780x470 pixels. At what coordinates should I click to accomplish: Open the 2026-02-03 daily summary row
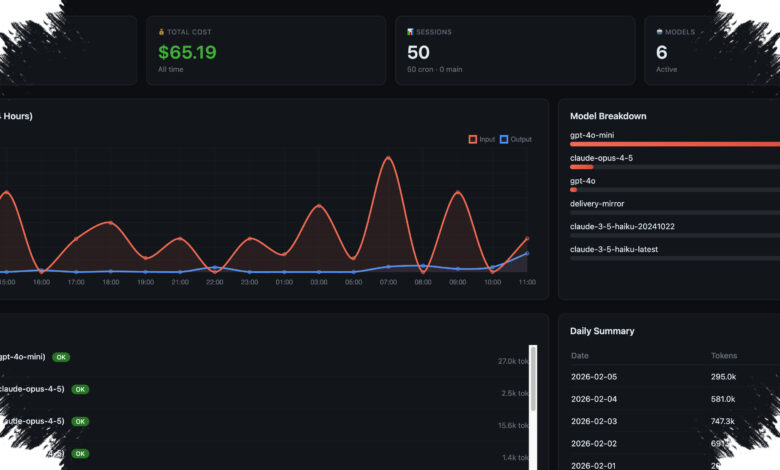coord(675,421)
